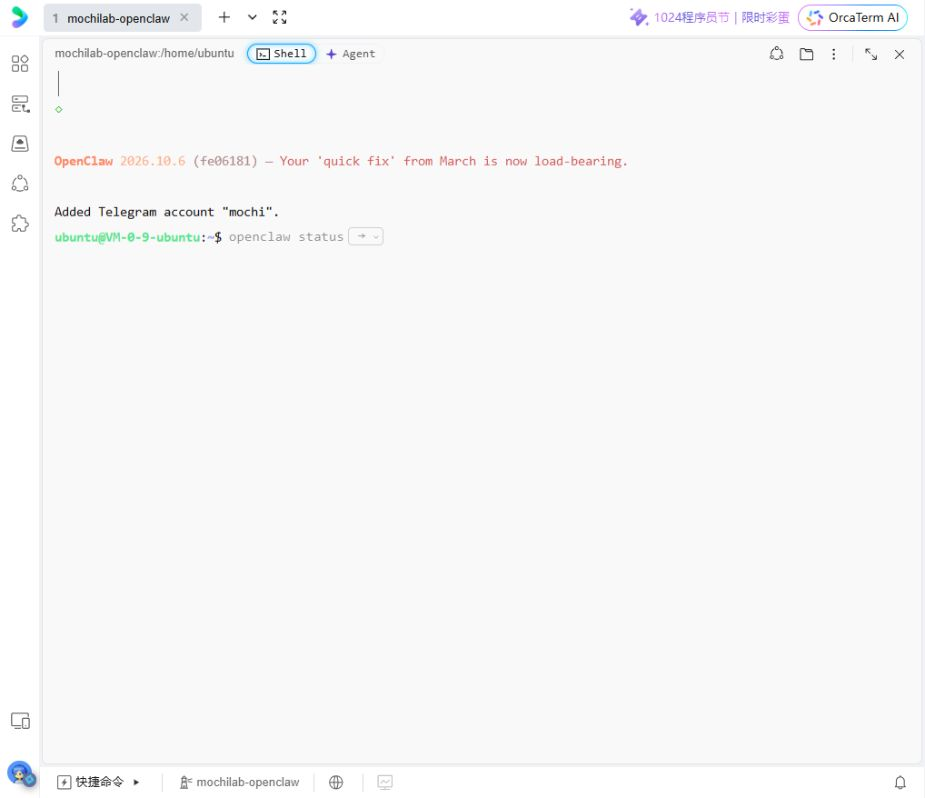Add a new terminal tab
Screen dimensions: 925x798
click(224, 17)
